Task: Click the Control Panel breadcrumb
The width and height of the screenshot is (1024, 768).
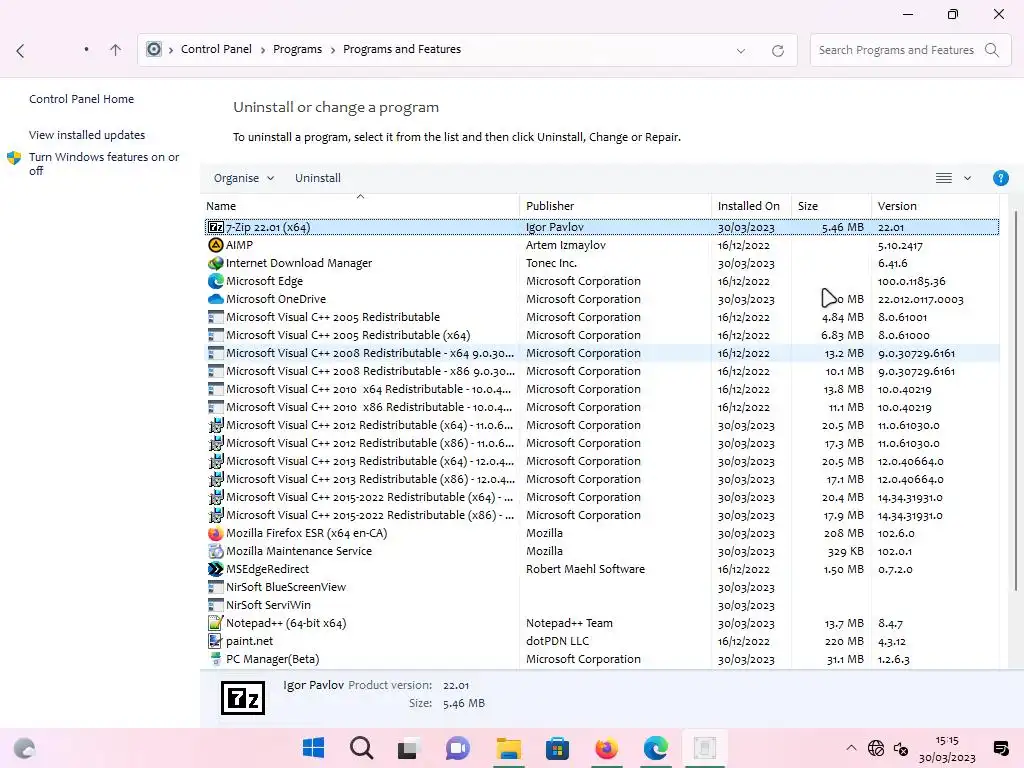Action: pyautogui.click(x=216, y=50)
